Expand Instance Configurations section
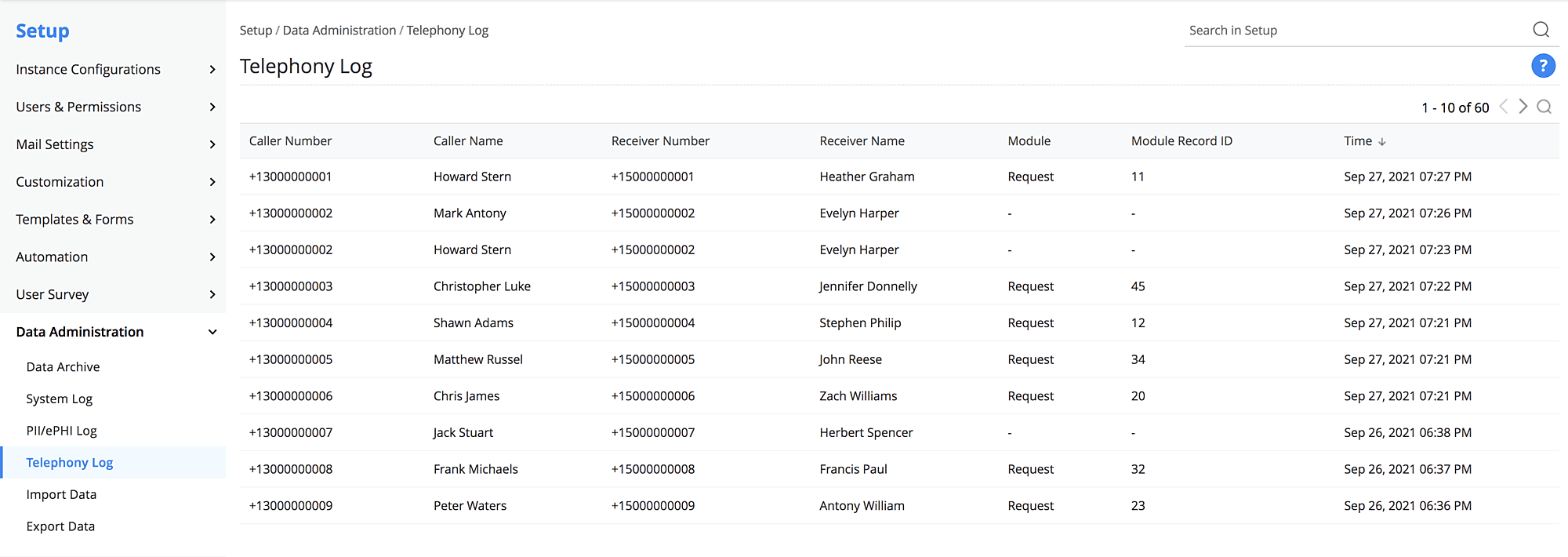 (212, 70)
